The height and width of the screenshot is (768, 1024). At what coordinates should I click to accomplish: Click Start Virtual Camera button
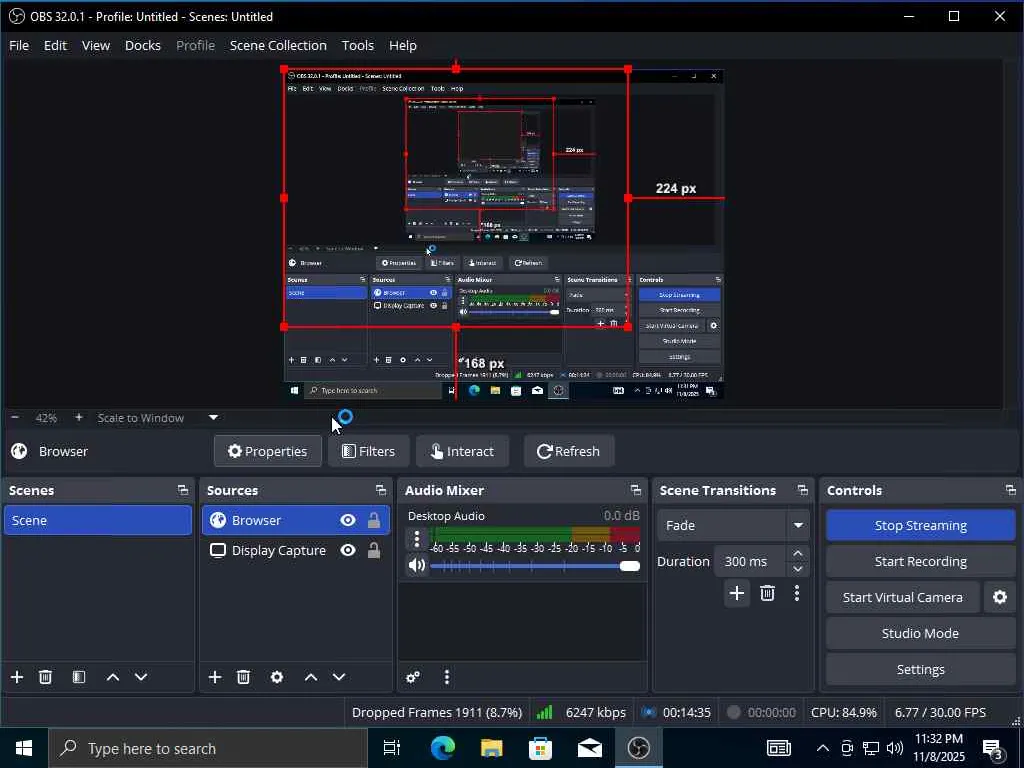(903, 598)
